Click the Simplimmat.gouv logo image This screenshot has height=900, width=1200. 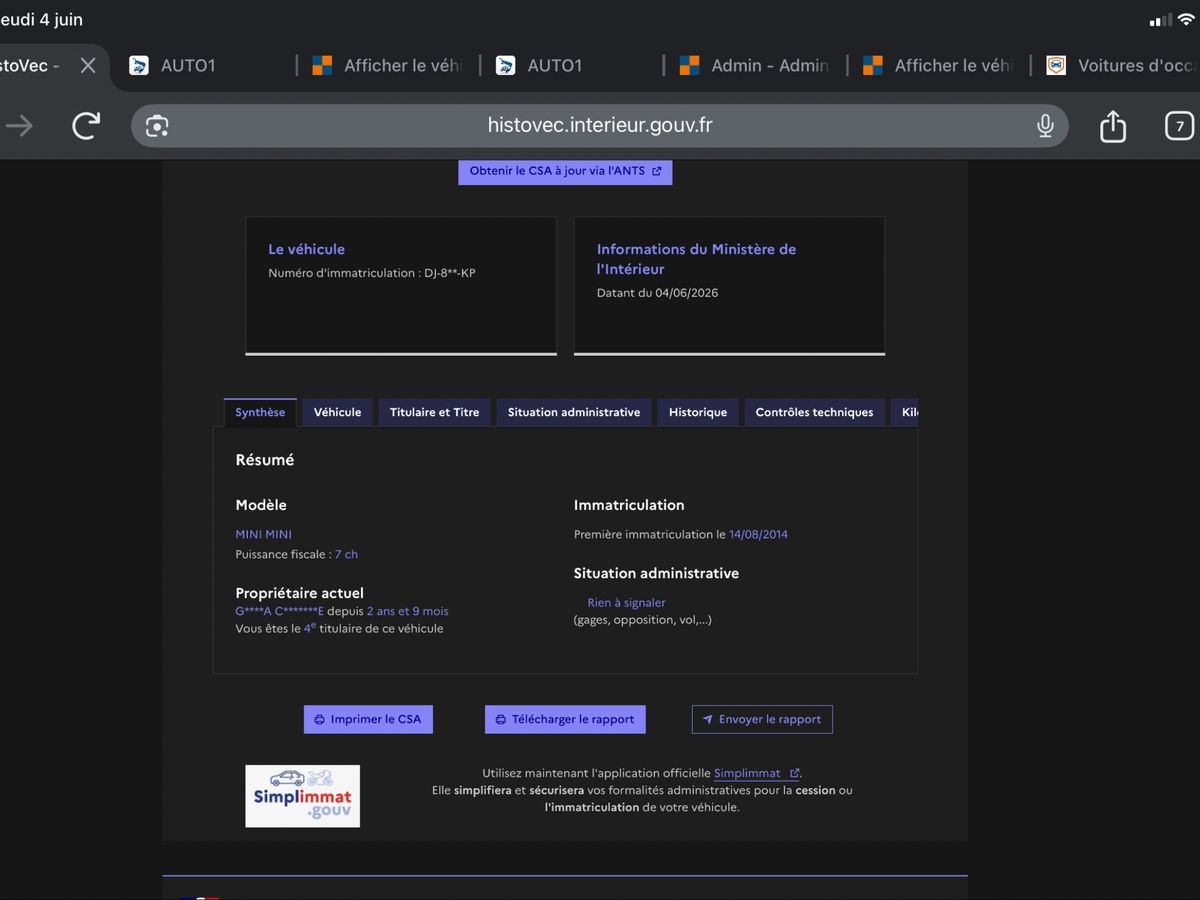tap(303, 796)
